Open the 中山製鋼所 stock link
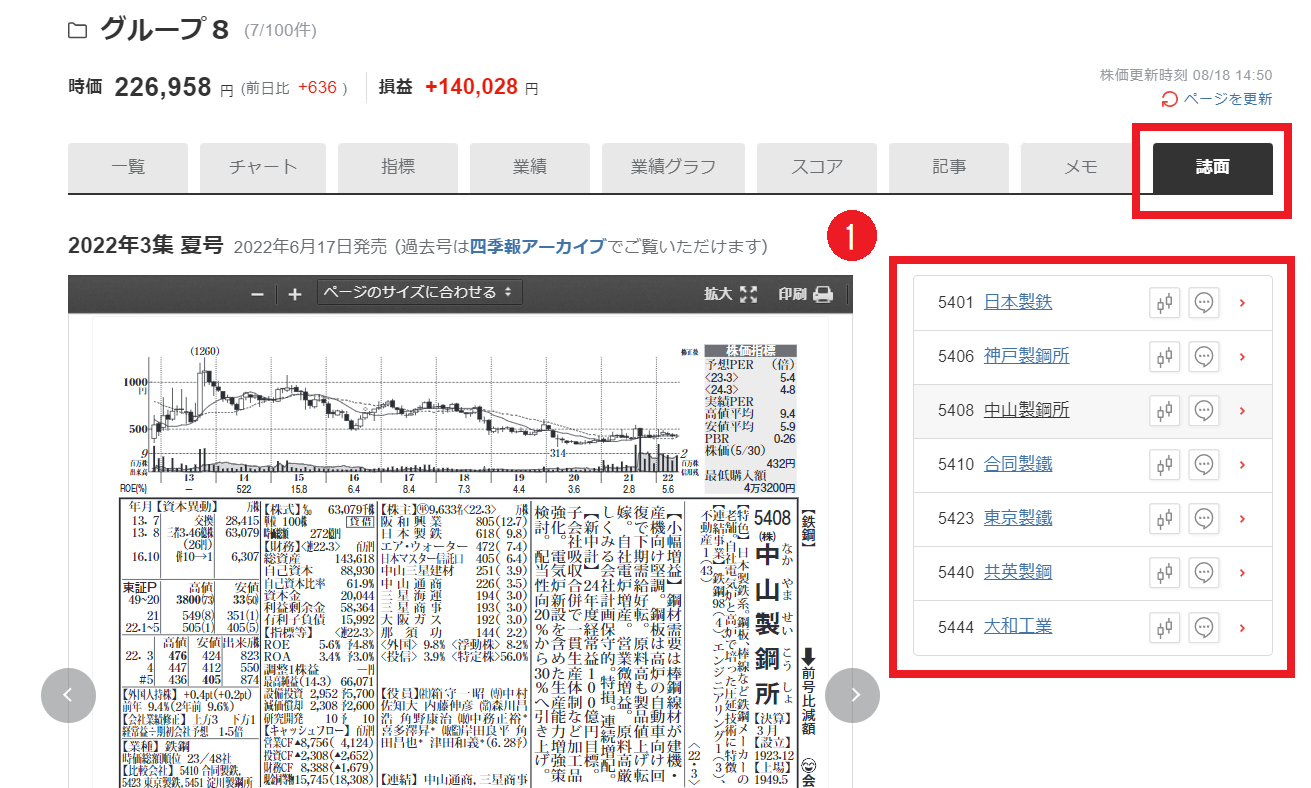 click(x=1027, y=410)
